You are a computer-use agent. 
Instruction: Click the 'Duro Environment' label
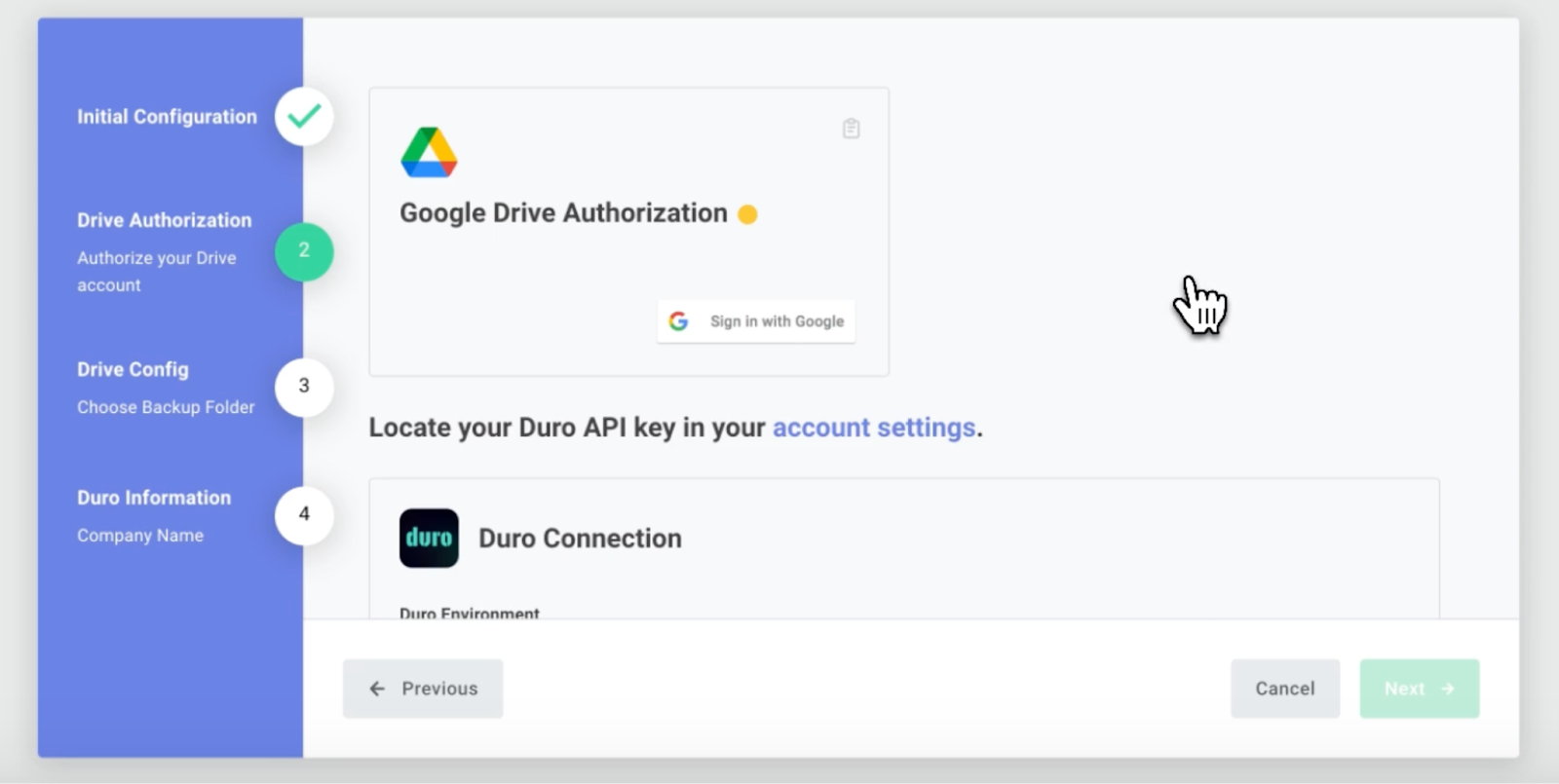pyautogui.click(x=470, y=613)
